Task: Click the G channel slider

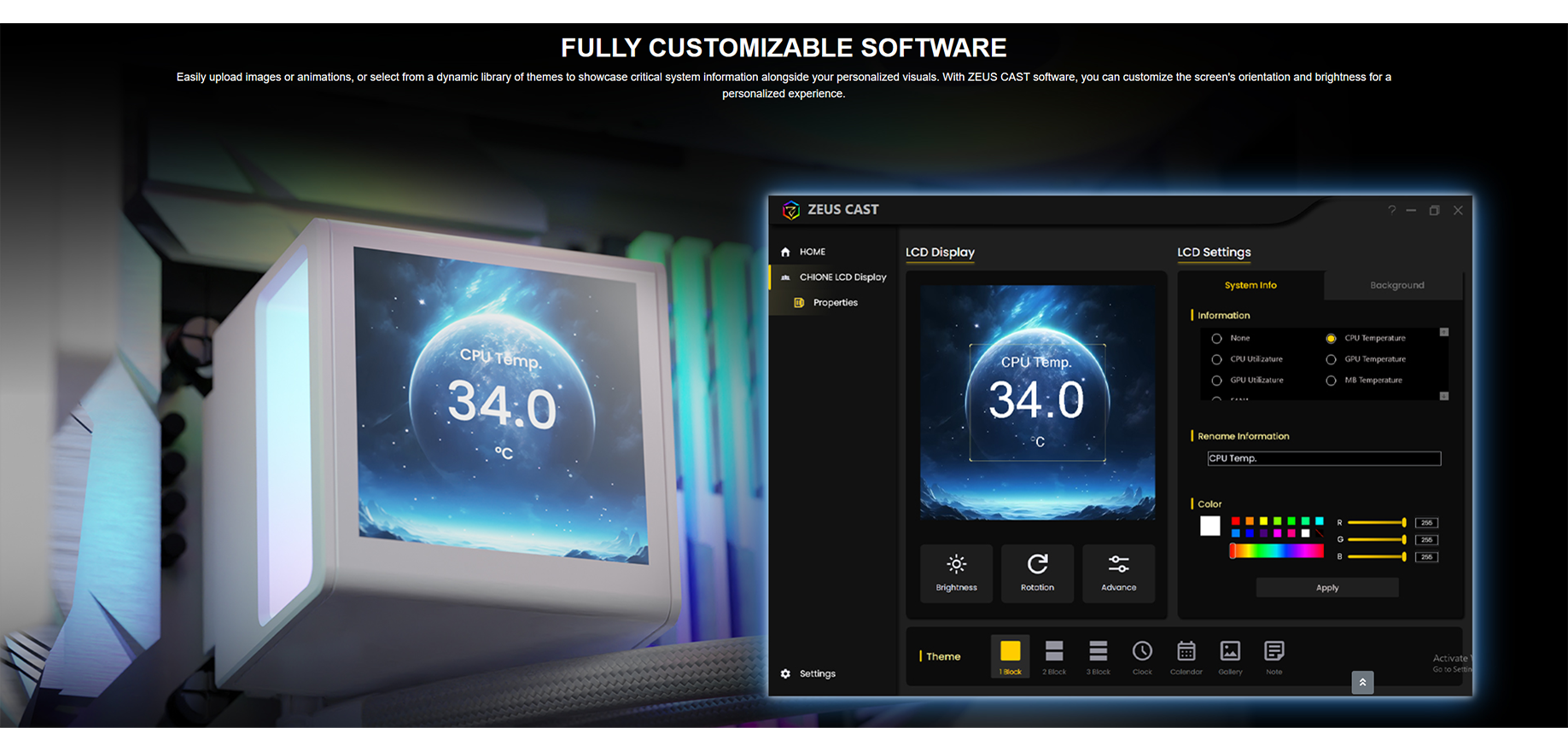Action: tap(1377, 539)
